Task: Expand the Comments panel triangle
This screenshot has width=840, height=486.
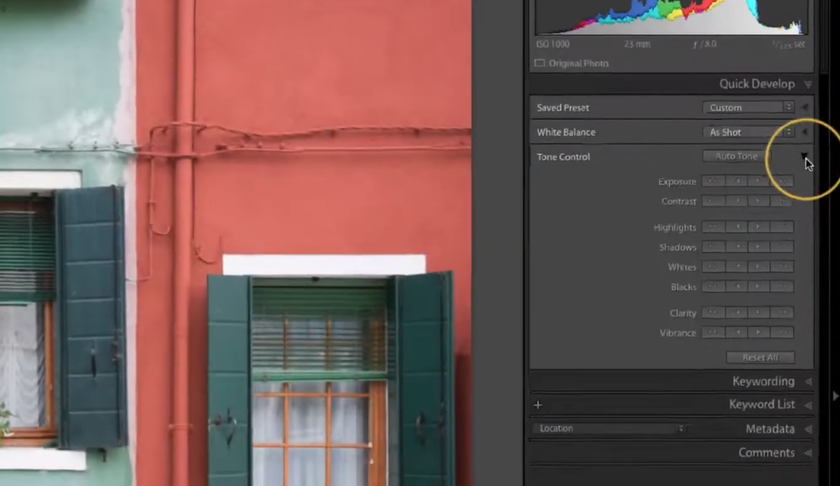Action: 808,453
